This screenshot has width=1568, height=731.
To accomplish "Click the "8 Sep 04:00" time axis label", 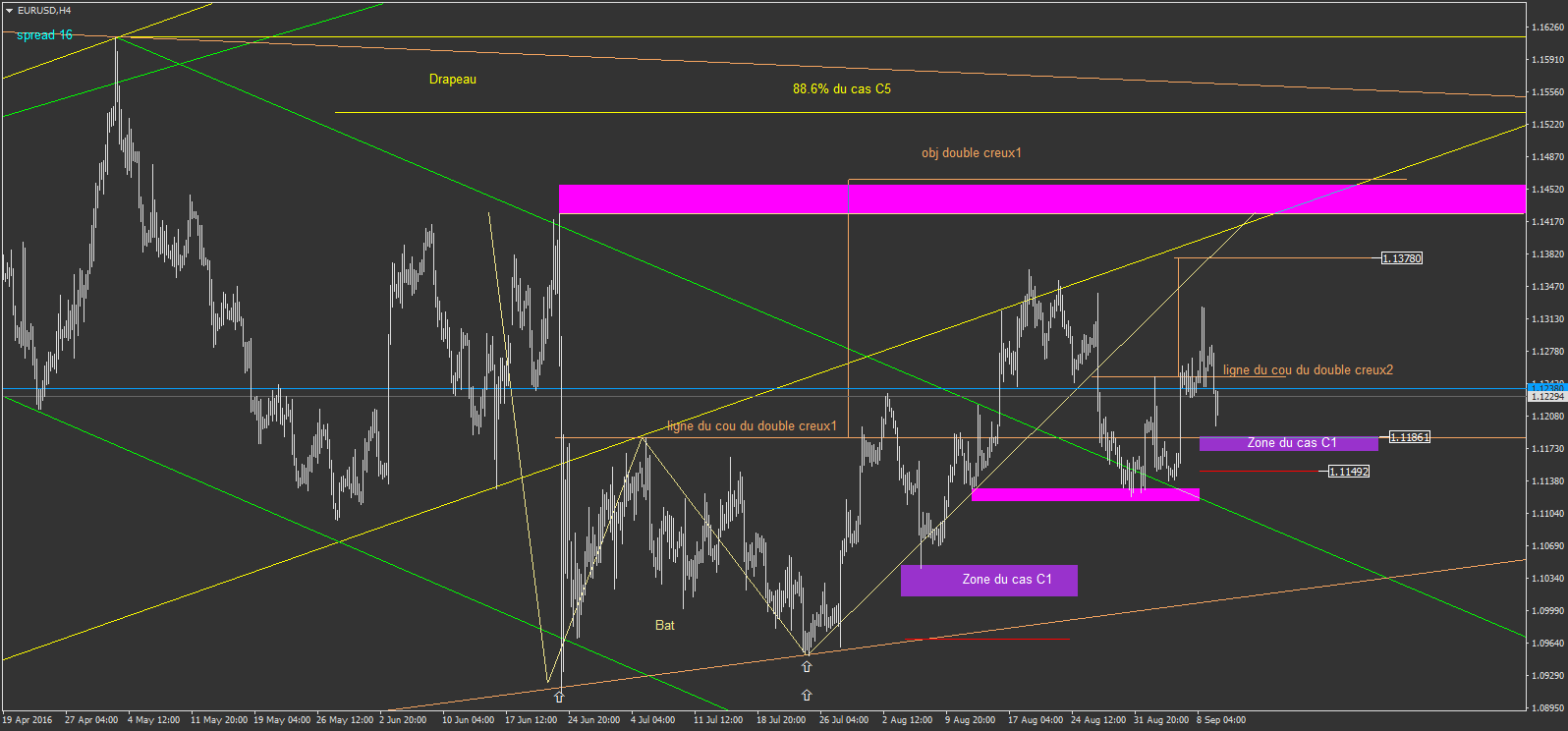I will (1221, 720).
